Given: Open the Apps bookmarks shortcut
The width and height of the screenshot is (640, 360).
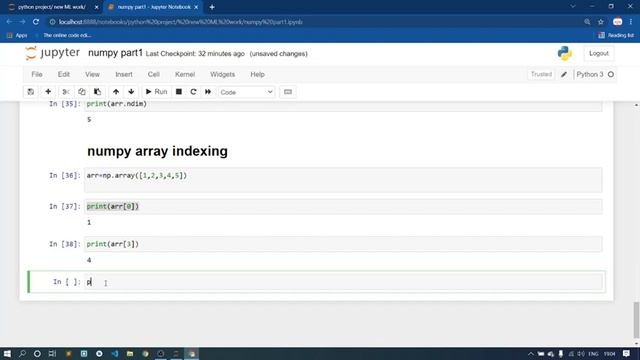Looking at the screenshot, I should [17, 36].
